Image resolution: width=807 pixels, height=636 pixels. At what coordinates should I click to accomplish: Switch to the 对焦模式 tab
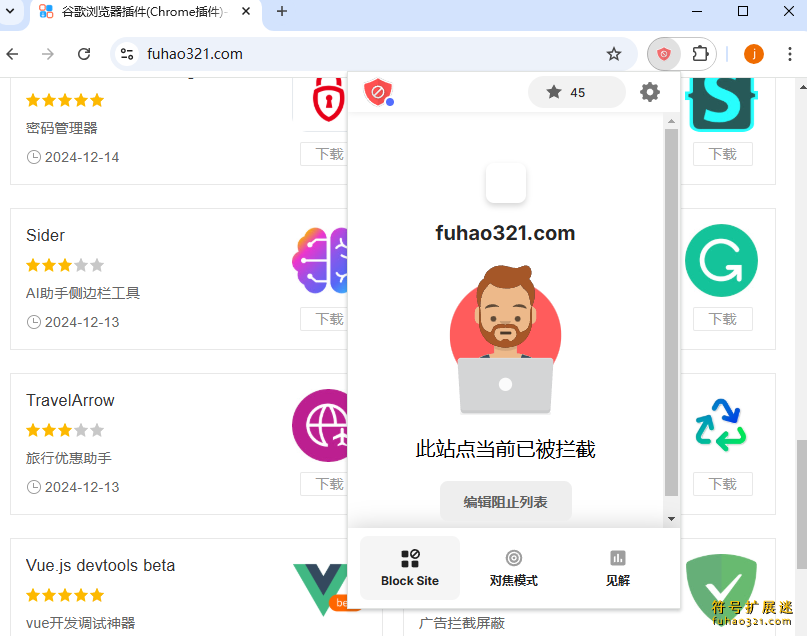514,568
